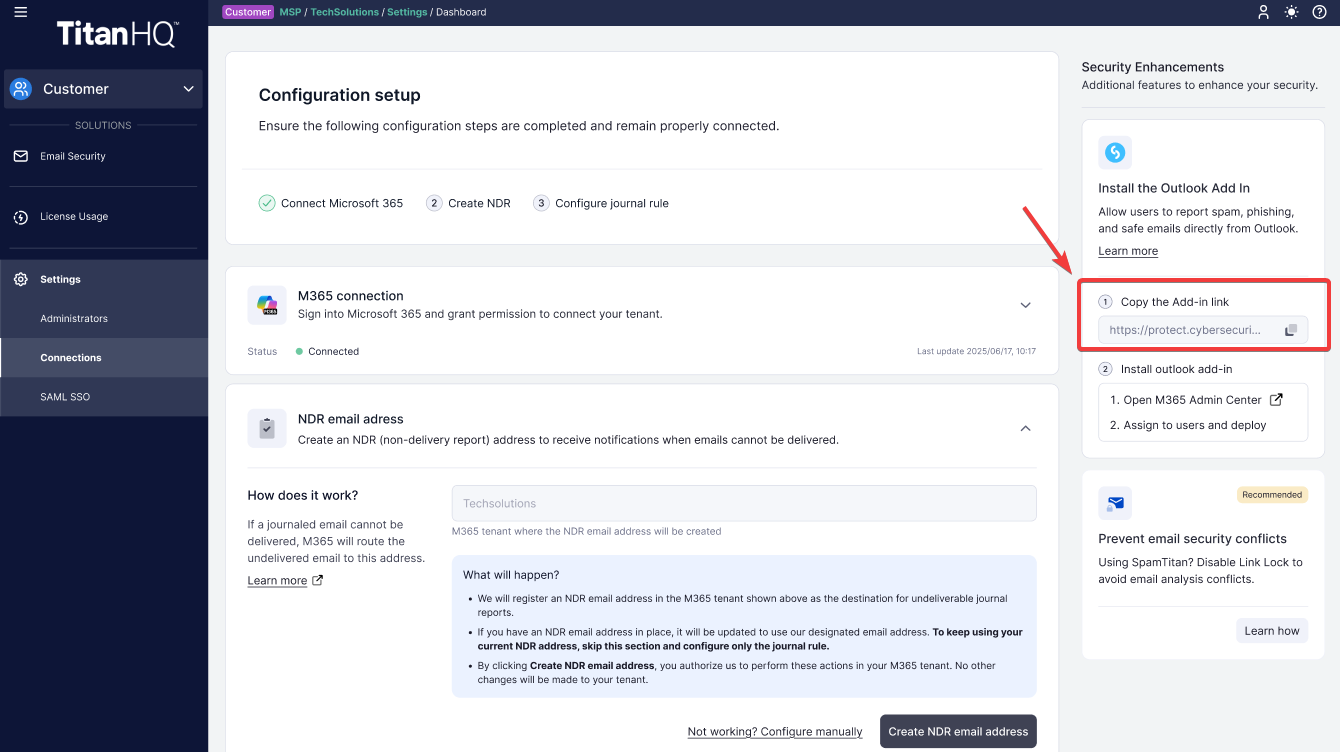Click the License Usage icon
This screenshot has width=1340, height=752.
click(x=20, y=217)
